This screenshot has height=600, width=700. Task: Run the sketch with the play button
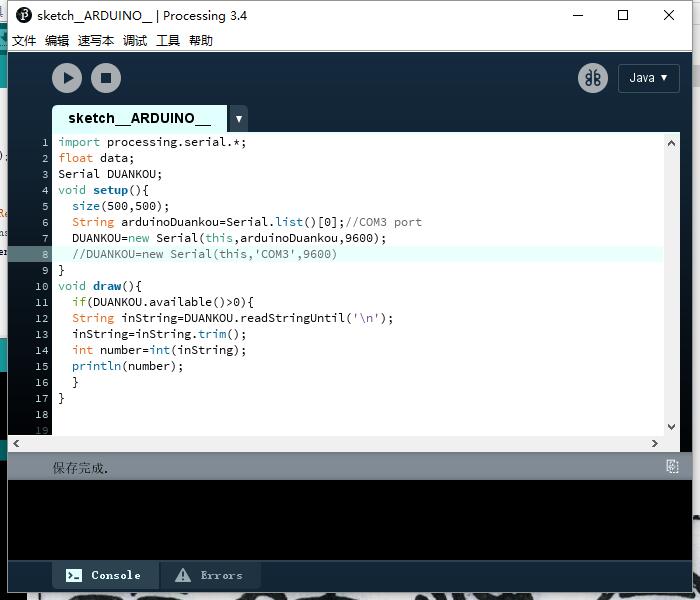67,78
